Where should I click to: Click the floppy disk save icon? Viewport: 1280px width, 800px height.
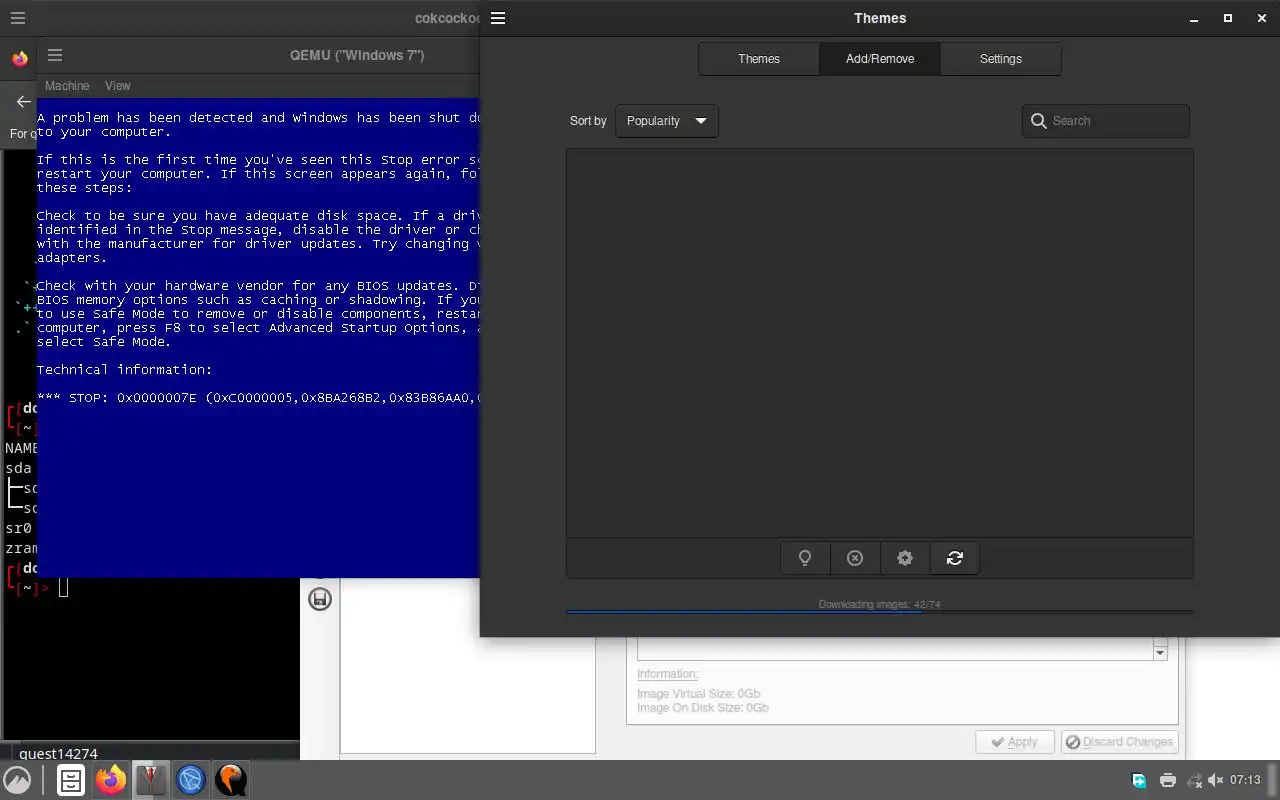(320, 599)
